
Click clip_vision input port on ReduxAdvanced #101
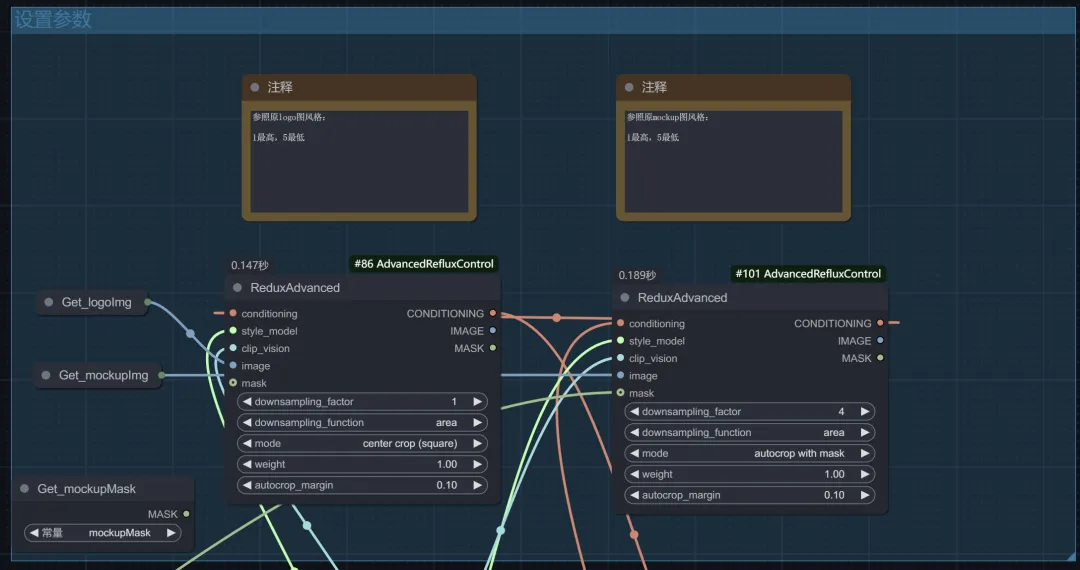point(621,358)
